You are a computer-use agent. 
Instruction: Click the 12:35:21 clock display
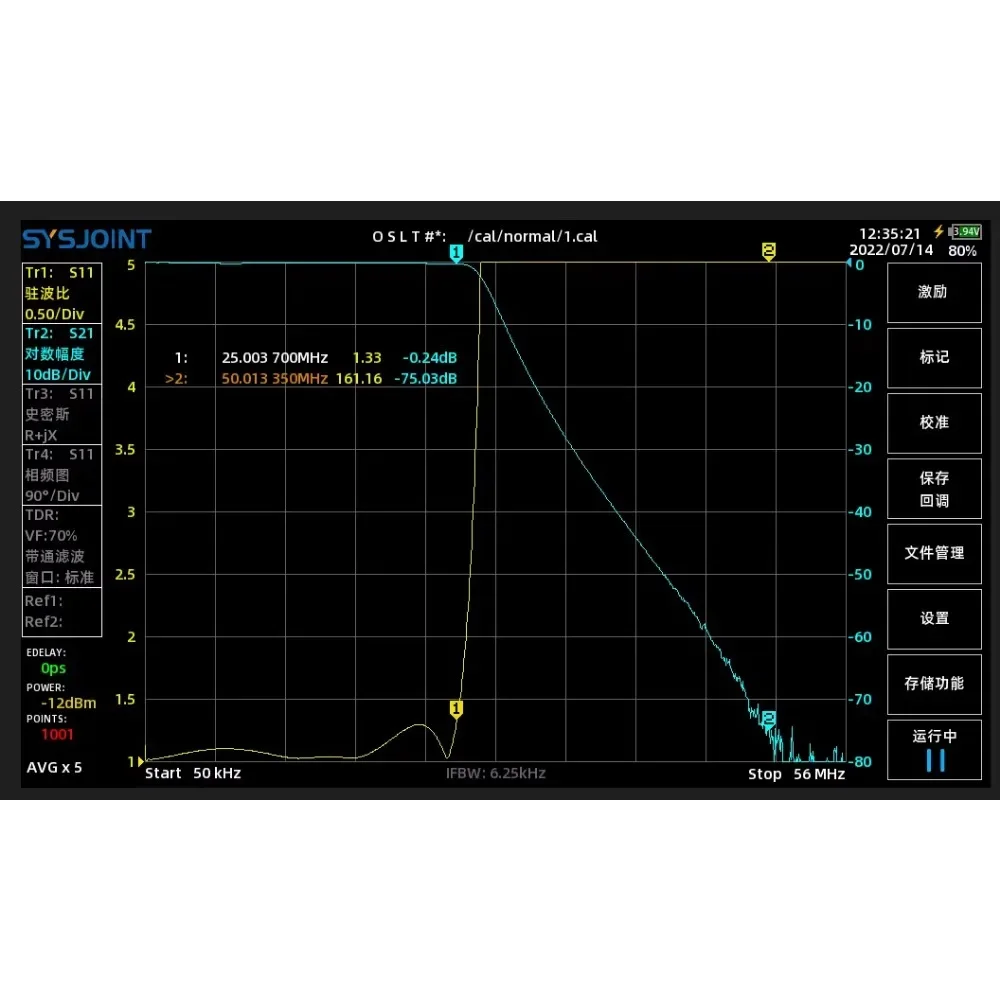pos(890,233)
